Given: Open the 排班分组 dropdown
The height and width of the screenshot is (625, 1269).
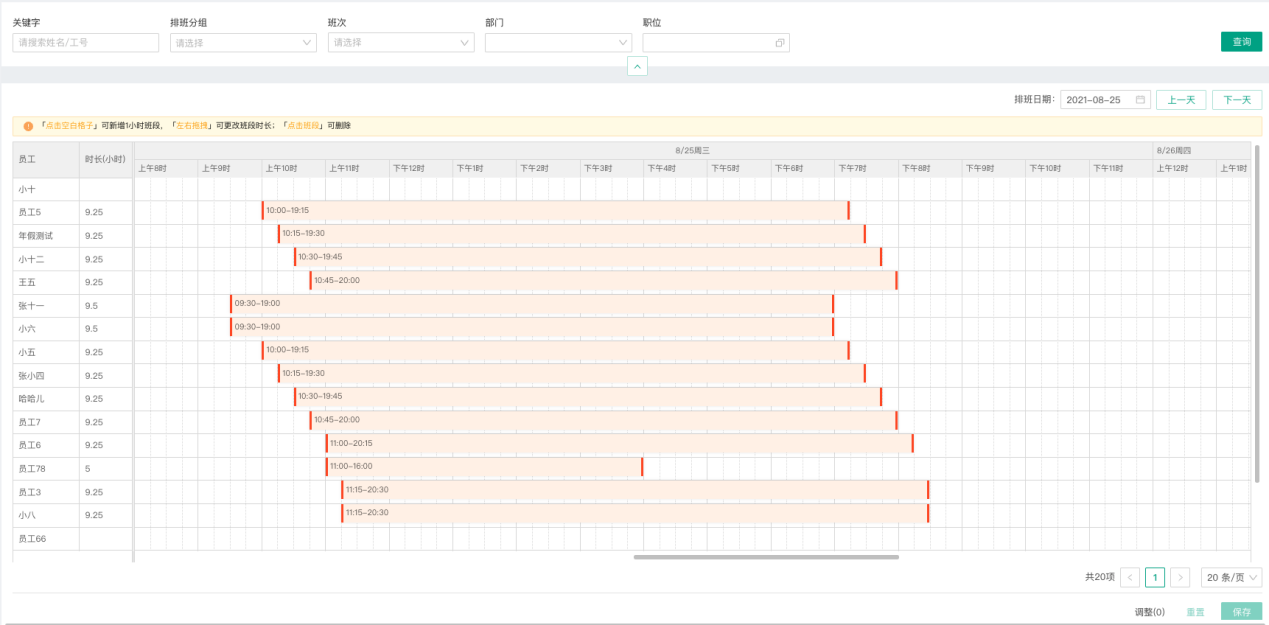Looking at the screenshot, I should click(243, 43).
